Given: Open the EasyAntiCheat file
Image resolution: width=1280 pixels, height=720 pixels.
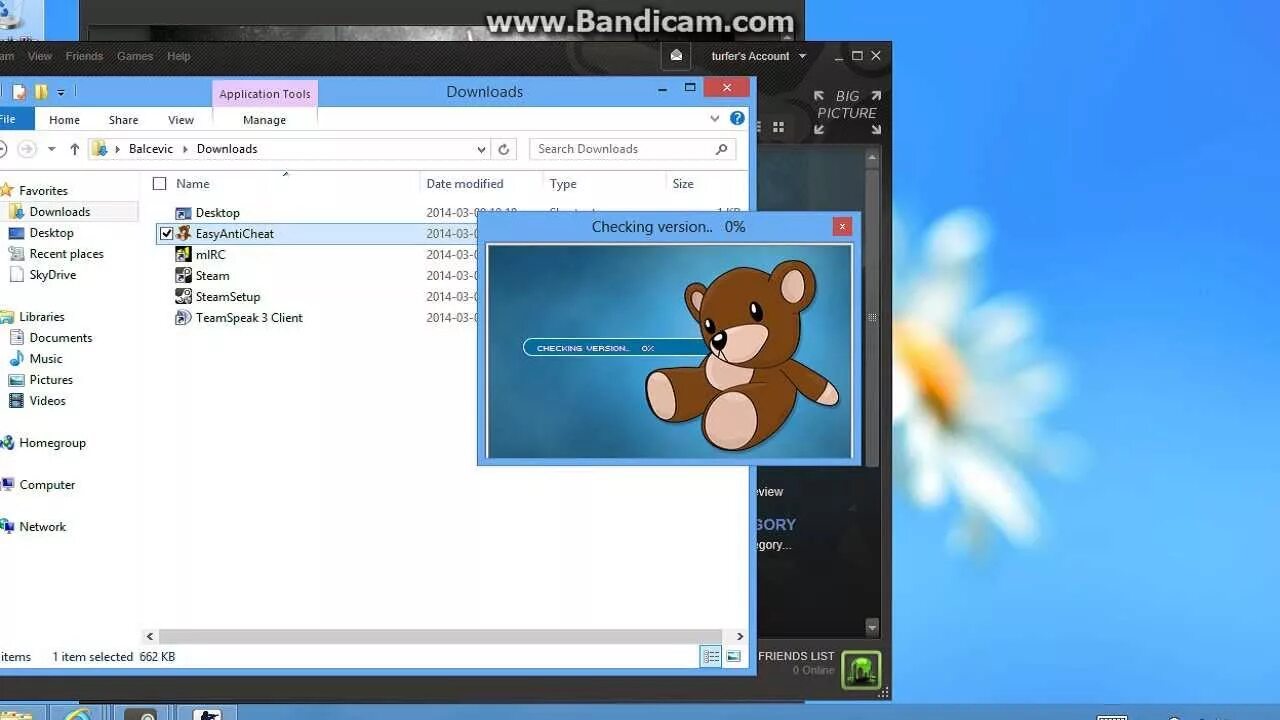Looking at the screenshot, I should 234,233.
